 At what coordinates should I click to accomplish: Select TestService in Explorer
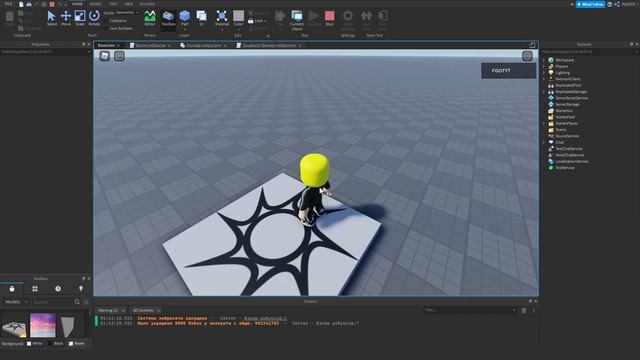tap(564, 168)
